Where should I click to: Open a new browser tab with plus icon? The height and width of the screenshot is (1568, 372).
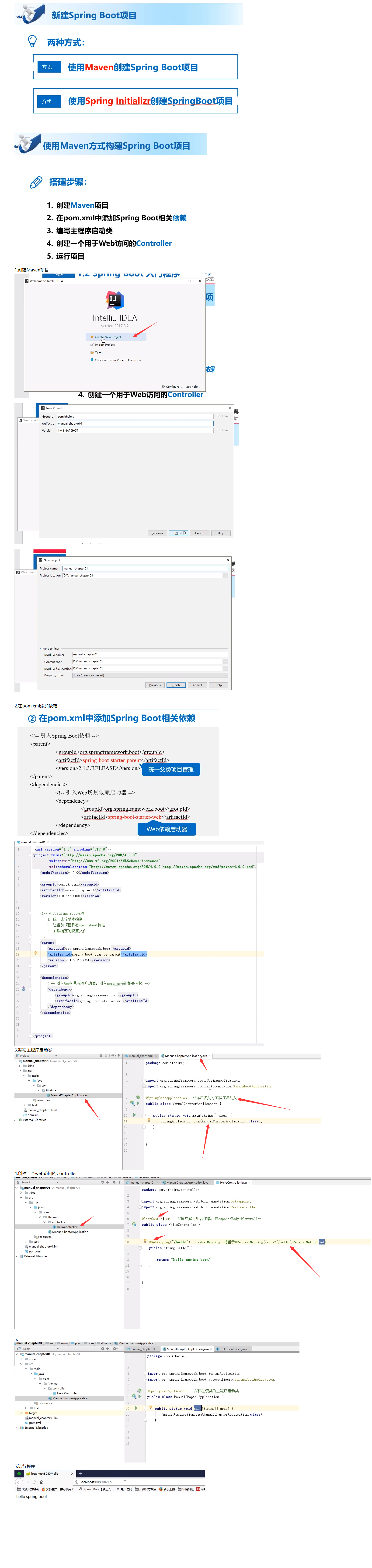pyautogui.click(x=80, y=1474)
